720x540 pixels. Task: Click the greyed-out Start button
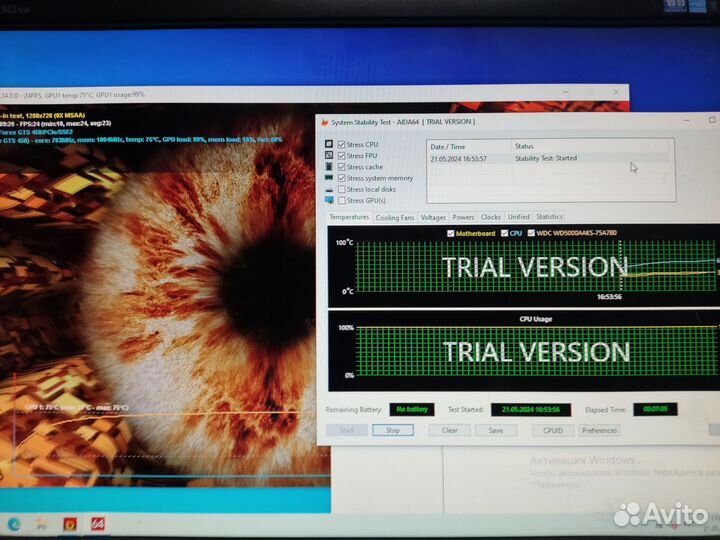pyautogui.click(x=347, y=430)
